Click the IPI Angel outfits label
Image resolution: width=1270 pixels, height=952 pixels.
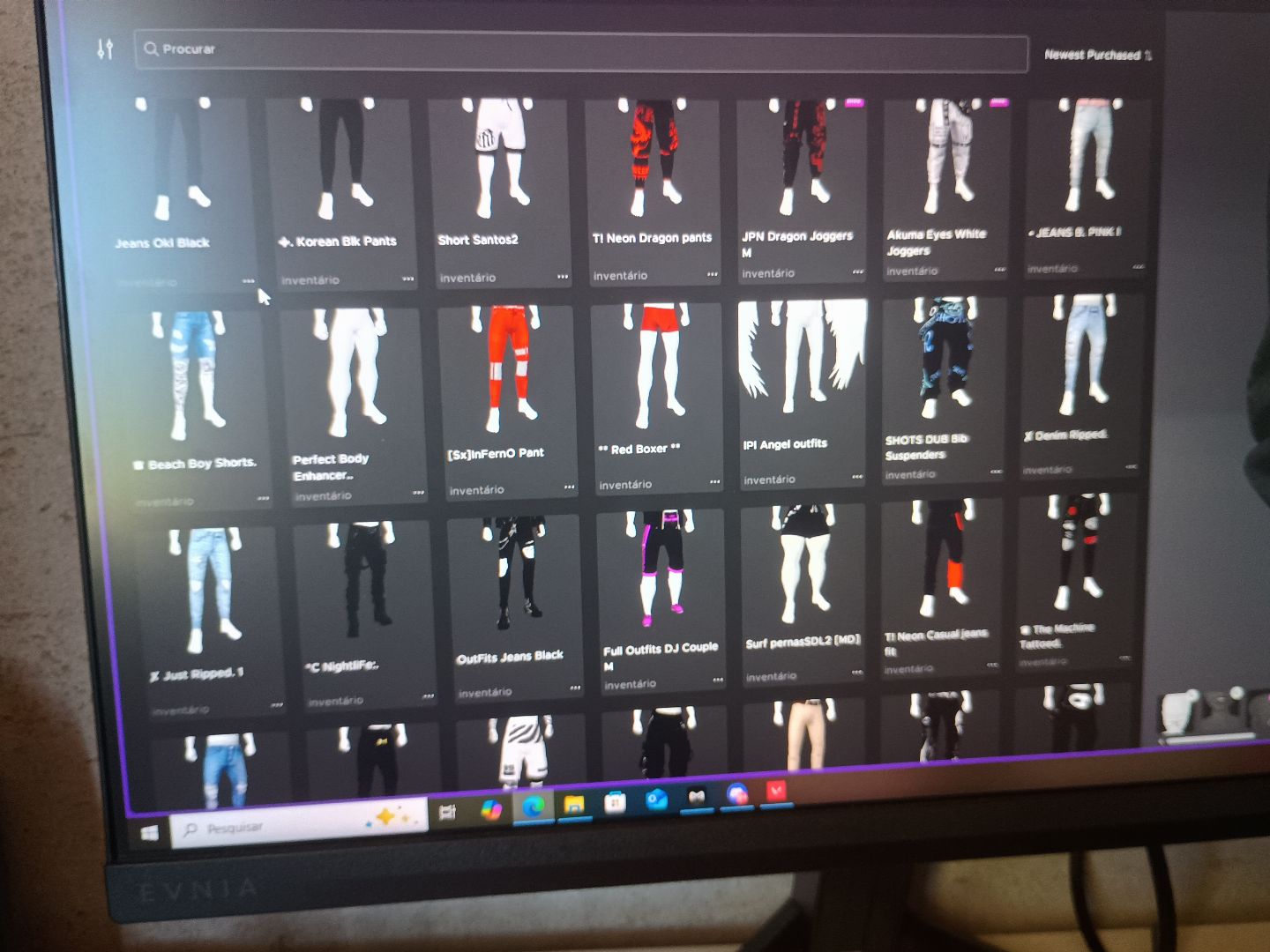[785, 444]
